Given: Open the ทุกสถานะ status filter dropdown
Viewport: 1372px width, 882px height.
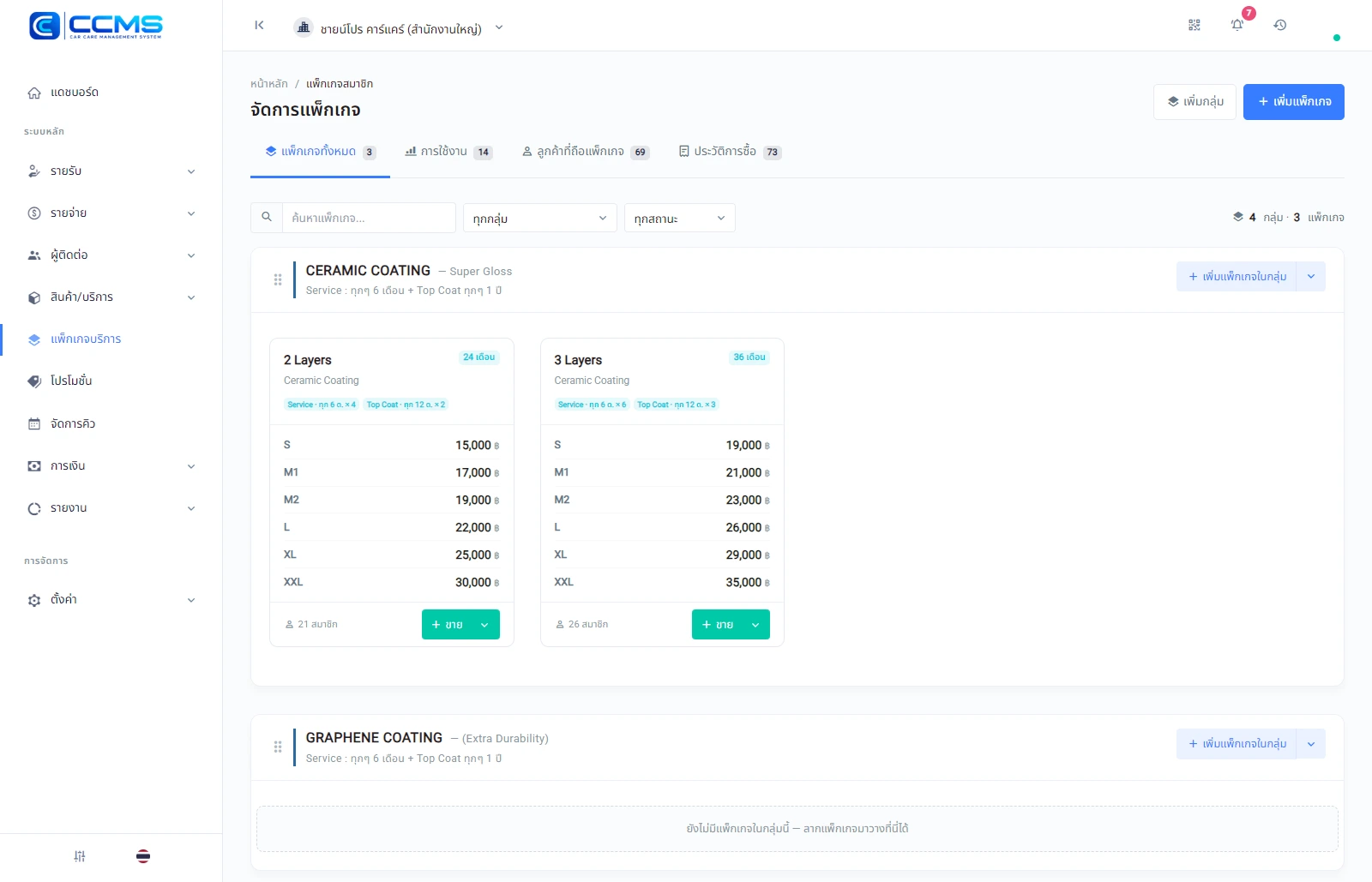Looking at the screenshot, I should (x=680, y=218).
